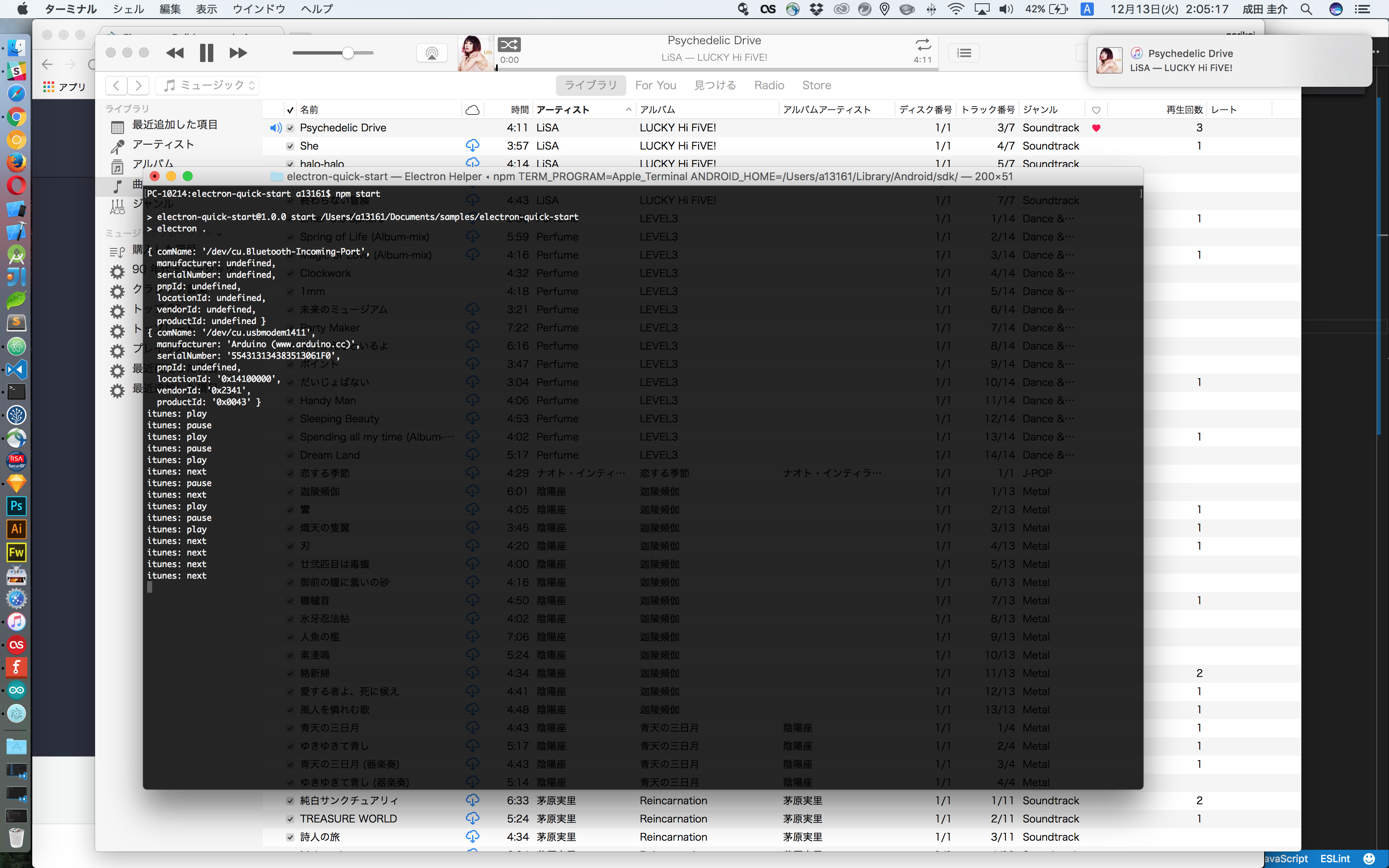Screen dimensions: 1389x868
Task: Select アーティスト in library sidebar
Action: (x=164, y=145)
